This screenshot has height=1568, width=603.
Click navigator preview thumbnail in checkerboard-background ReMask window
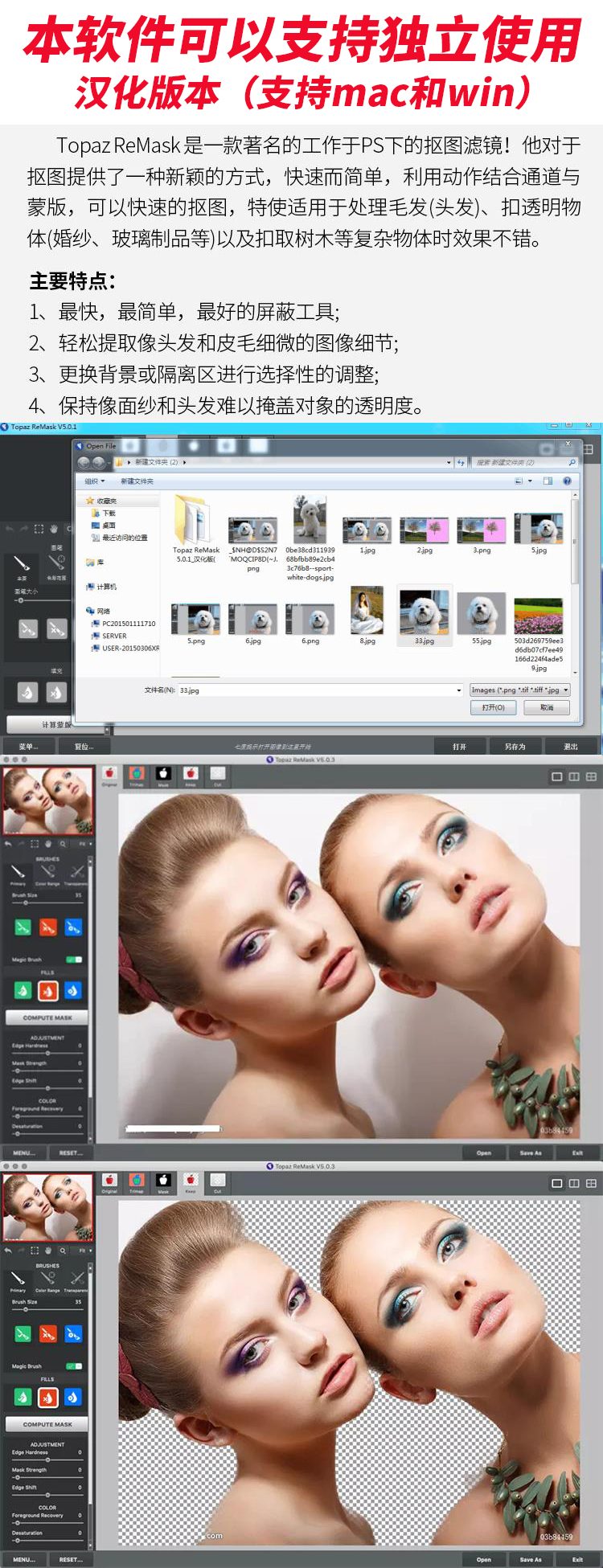tap(47, 1207)
